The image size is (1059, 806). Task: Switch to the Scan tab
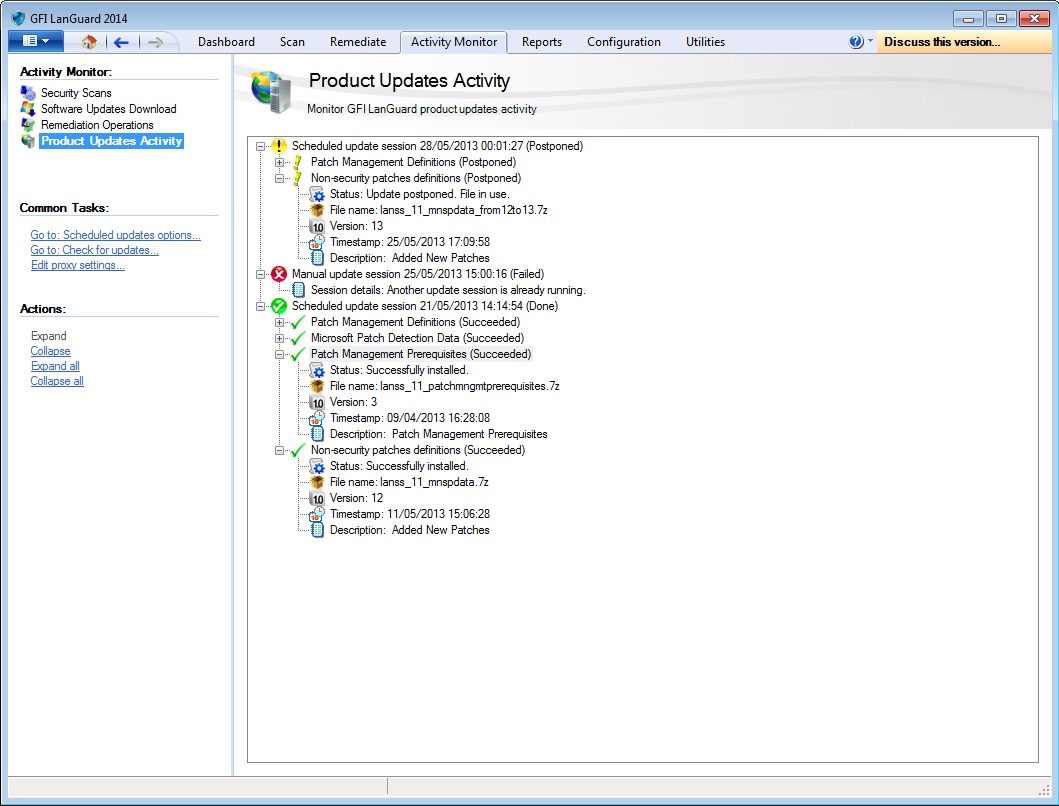(292, 42)
